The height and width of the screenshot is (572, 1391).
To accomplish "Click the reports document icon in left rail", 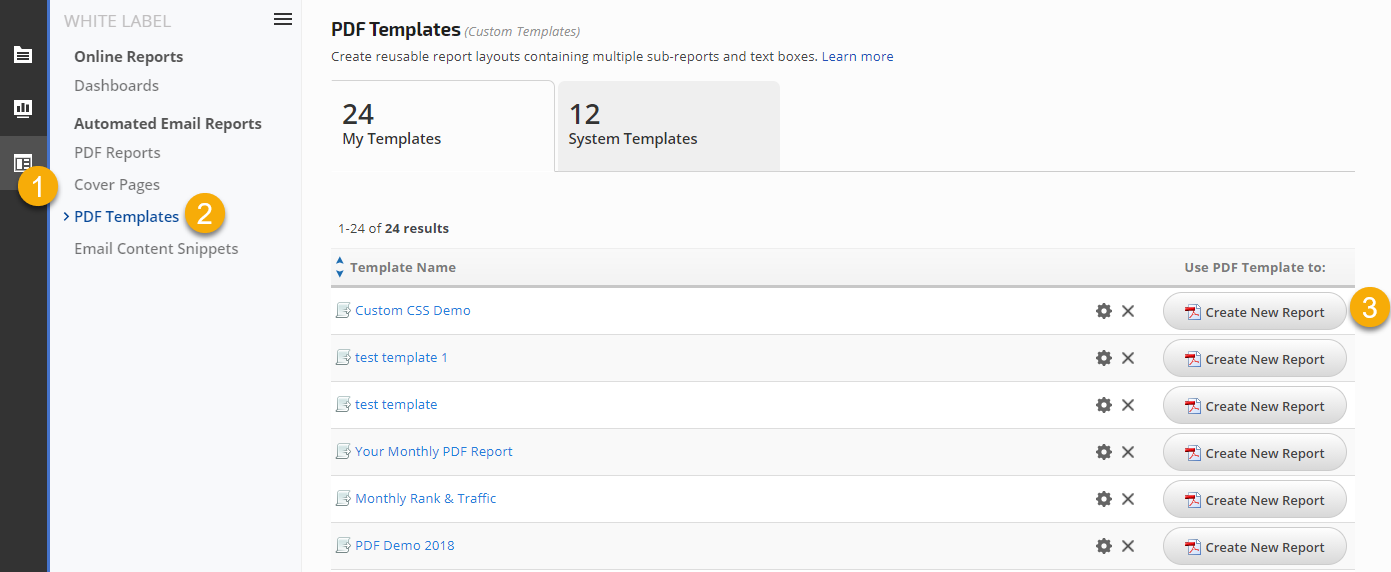I will pyautogui.click(x=22, y=55).
